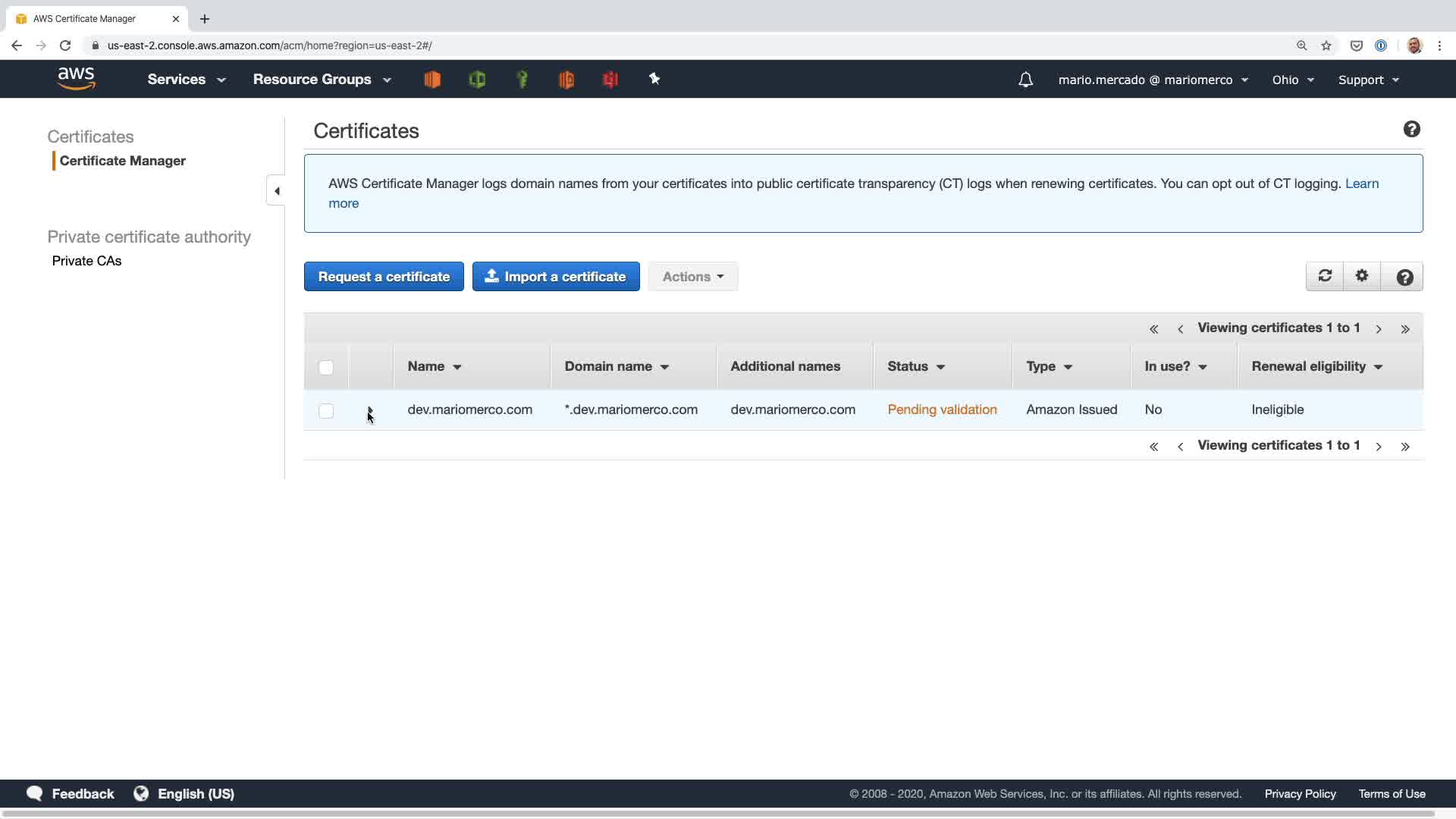Go to last page of certificates (top)
The height and width of the screenshot is (819, 1456).
click(1405, 329)
